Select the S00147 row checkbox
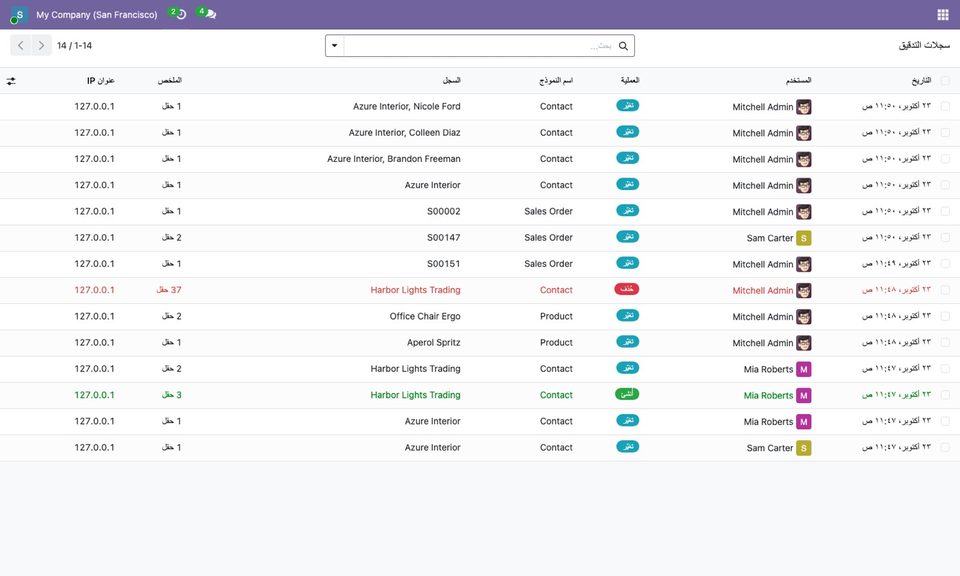 [945, 238]
